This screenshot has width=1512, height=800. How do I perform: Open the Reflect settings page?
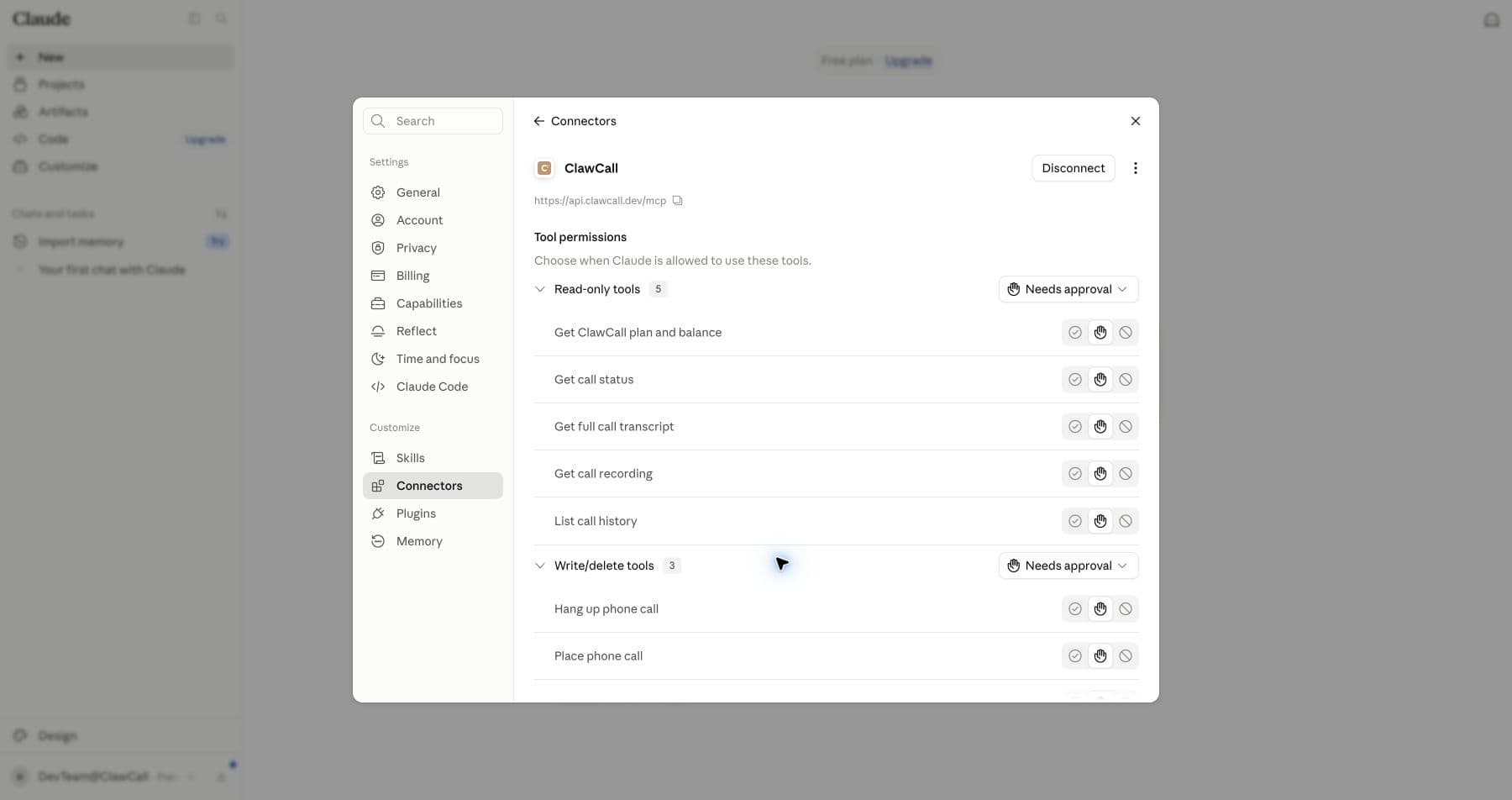pyautogui.click(x=433, y=331)
